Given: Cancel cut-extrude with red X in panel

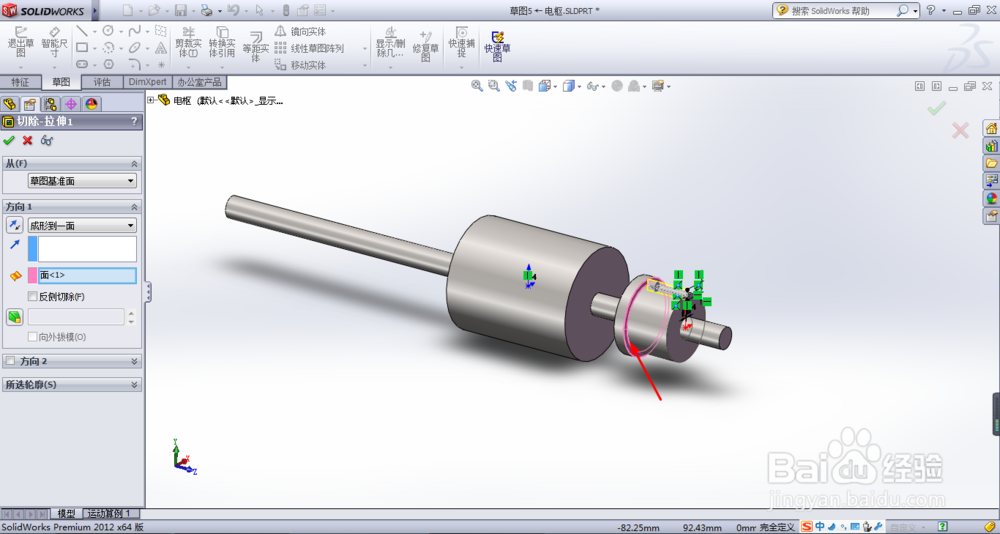Looking at the screenshot, I should [27, 140].
